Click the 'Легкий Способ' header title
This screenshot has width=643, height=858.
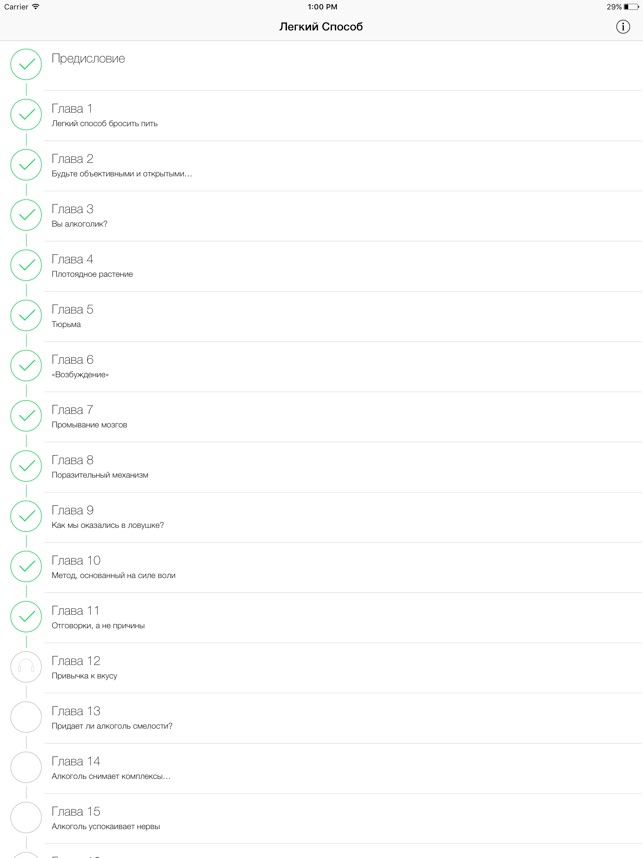tap(321, 27)
